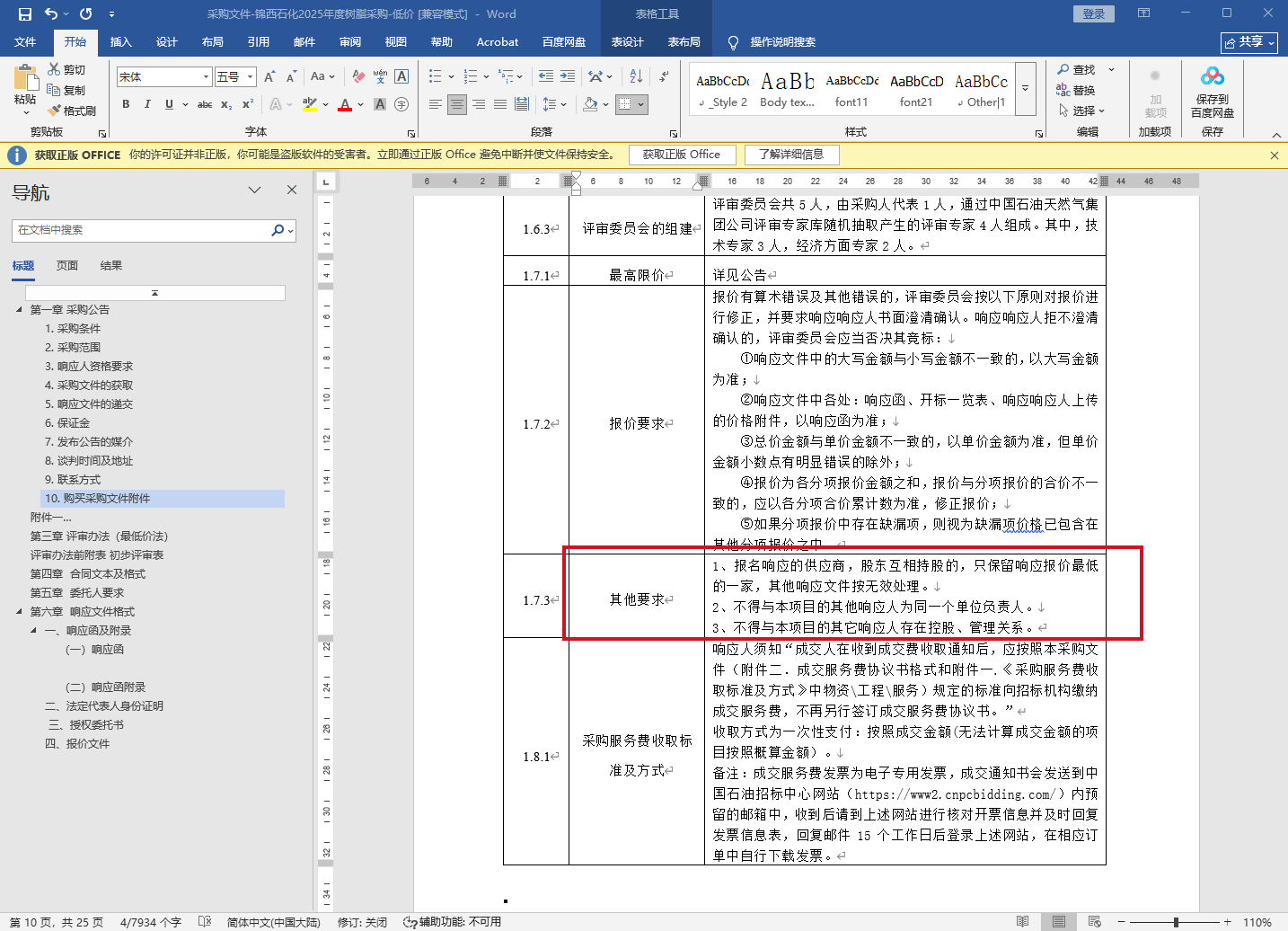1288x931 pixels.
Task: Apply the red font color
Action: (345, 104)
